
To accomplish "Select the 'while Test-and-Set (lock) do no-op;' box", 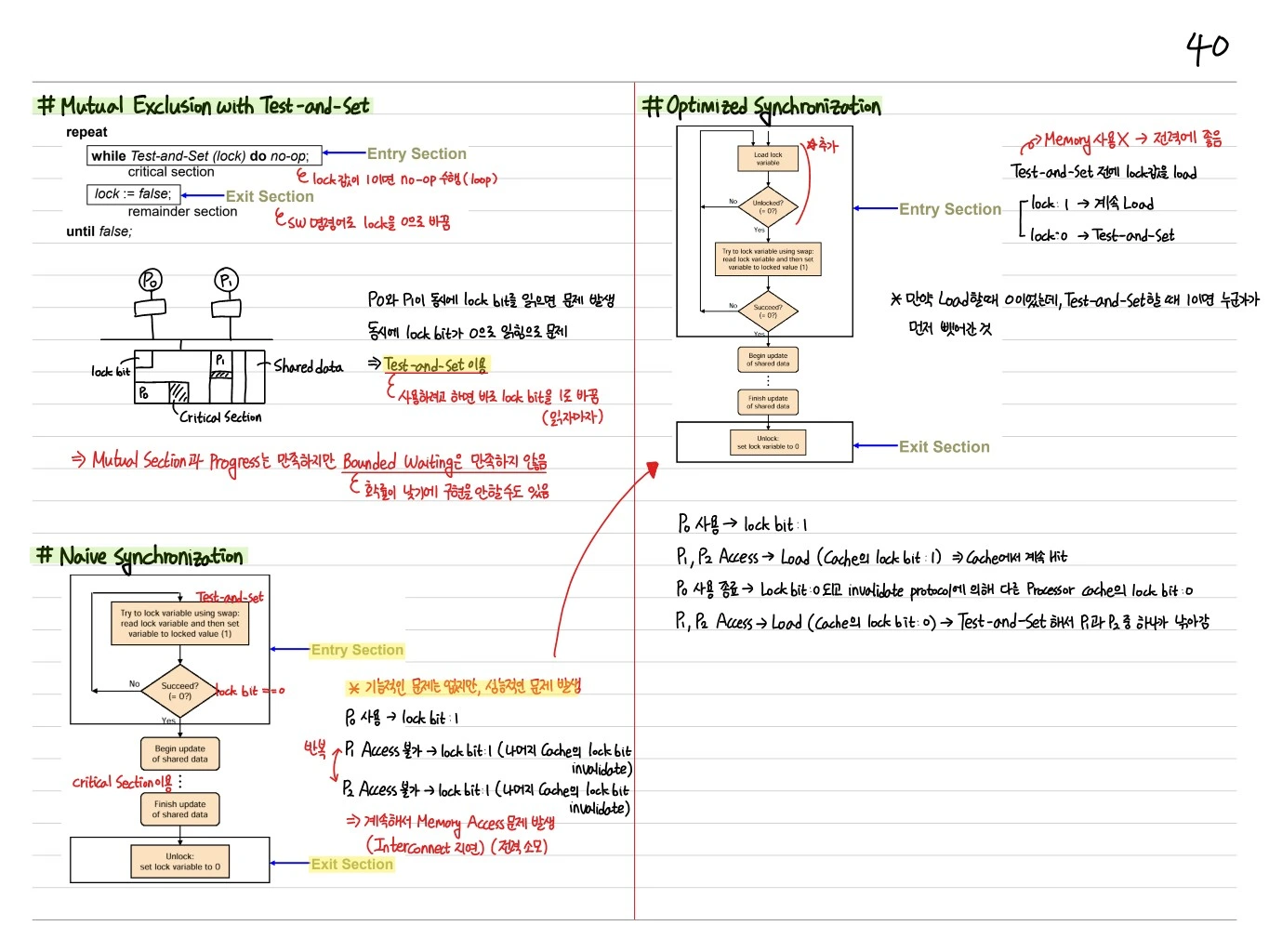I will point(204,155).
